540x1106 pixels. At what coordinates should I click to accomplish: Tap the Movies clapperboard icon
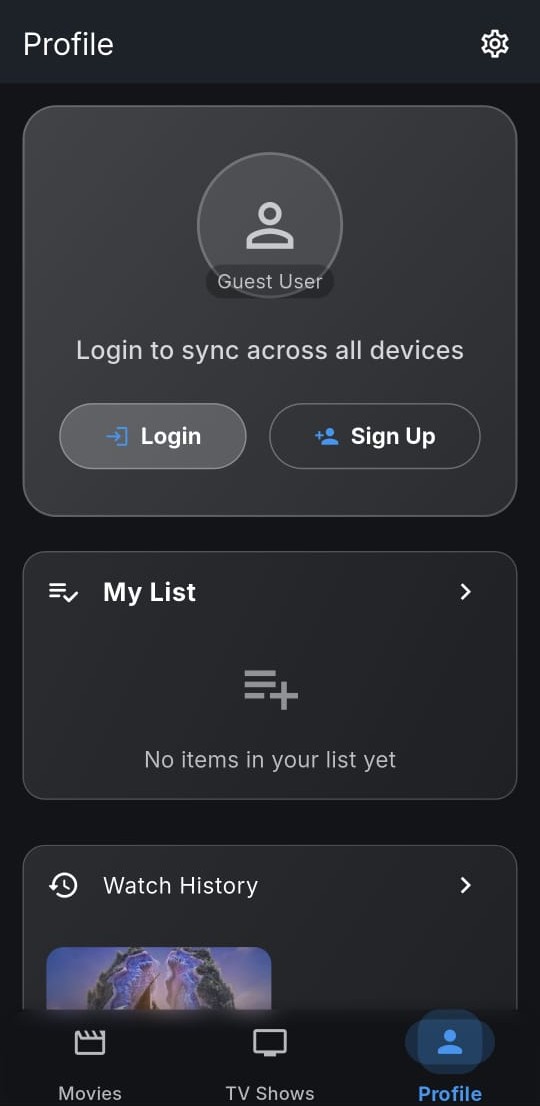[90, 1043]
